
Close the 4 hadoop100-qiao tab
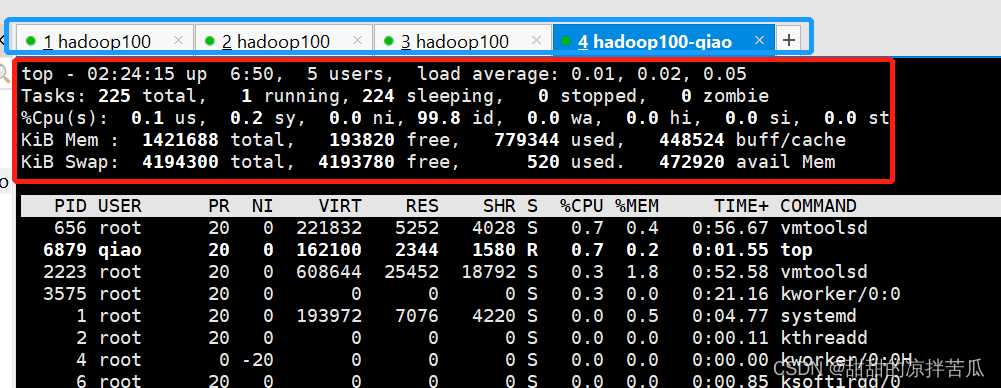click(759, 40)
